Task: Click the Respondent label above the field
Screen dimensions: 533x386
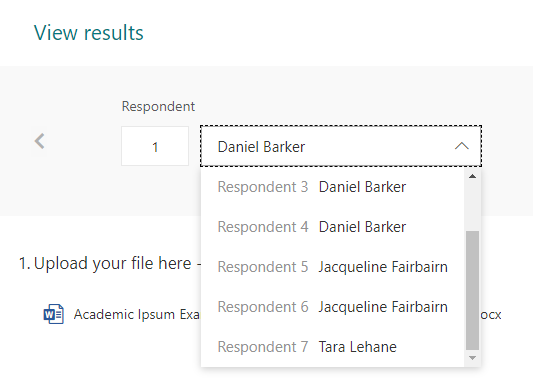Action: (x=158, y=106)
